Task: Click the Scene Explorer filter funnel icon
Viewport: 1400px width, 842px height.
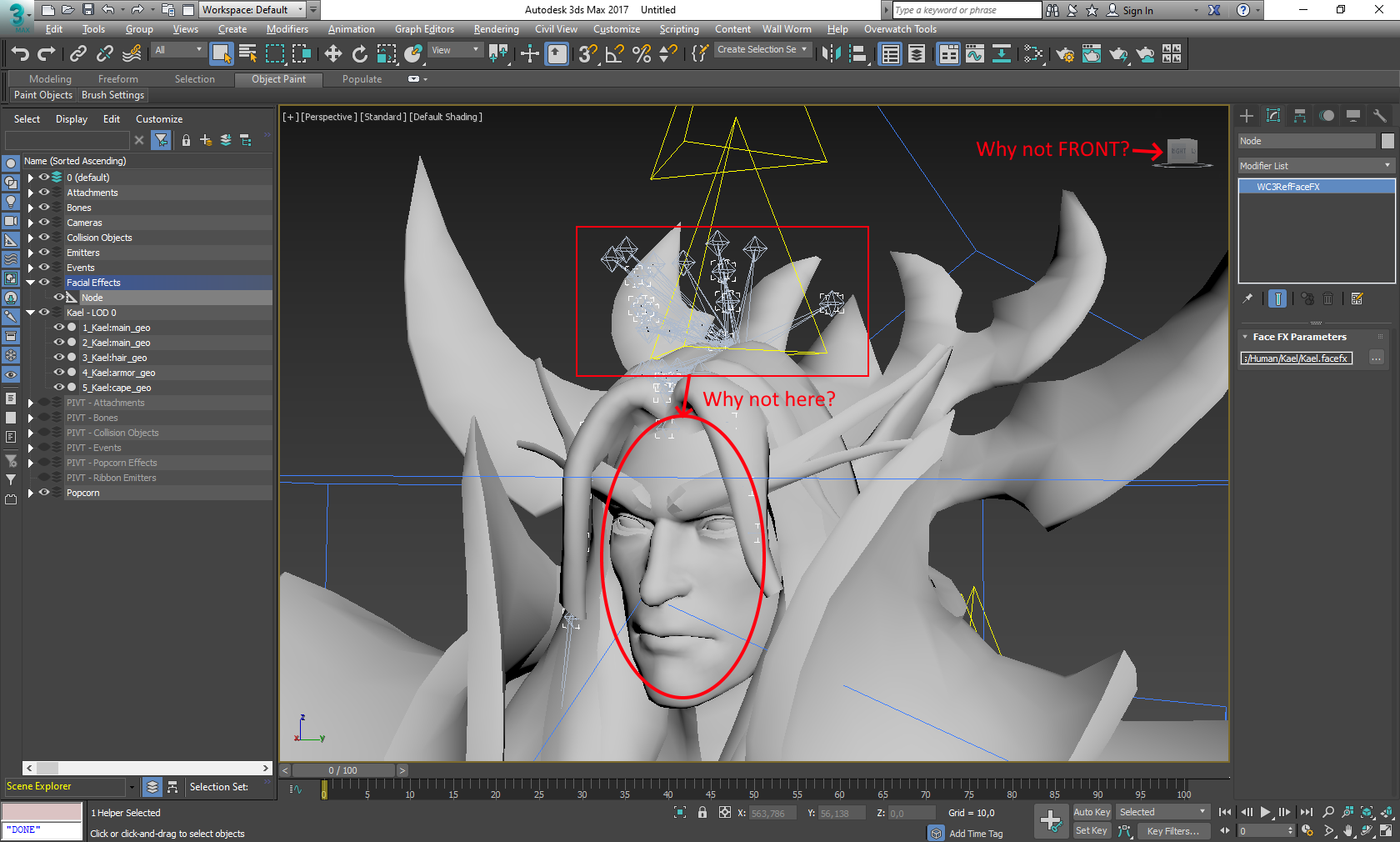Action: coord(162,140)
